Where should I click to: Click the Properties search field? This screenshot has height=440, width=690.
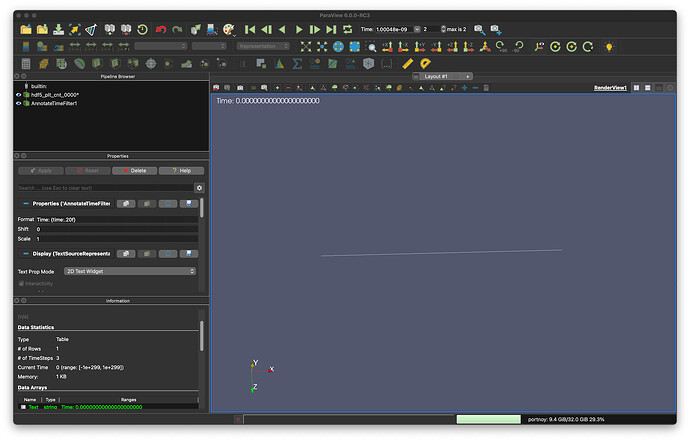[x=105, y=188]
